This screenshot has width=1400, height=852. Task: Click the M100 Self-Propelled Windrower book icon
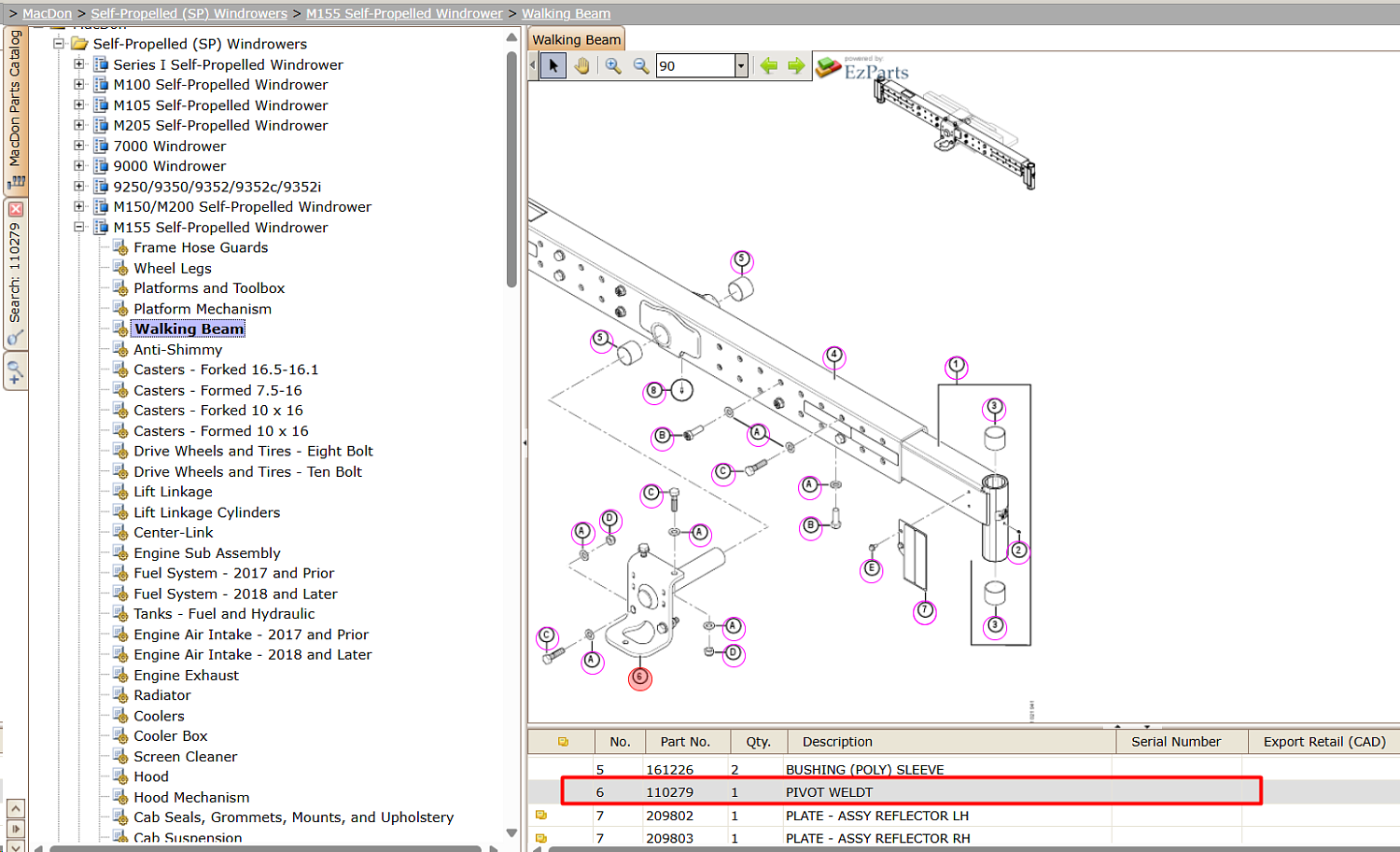(101, 84)
